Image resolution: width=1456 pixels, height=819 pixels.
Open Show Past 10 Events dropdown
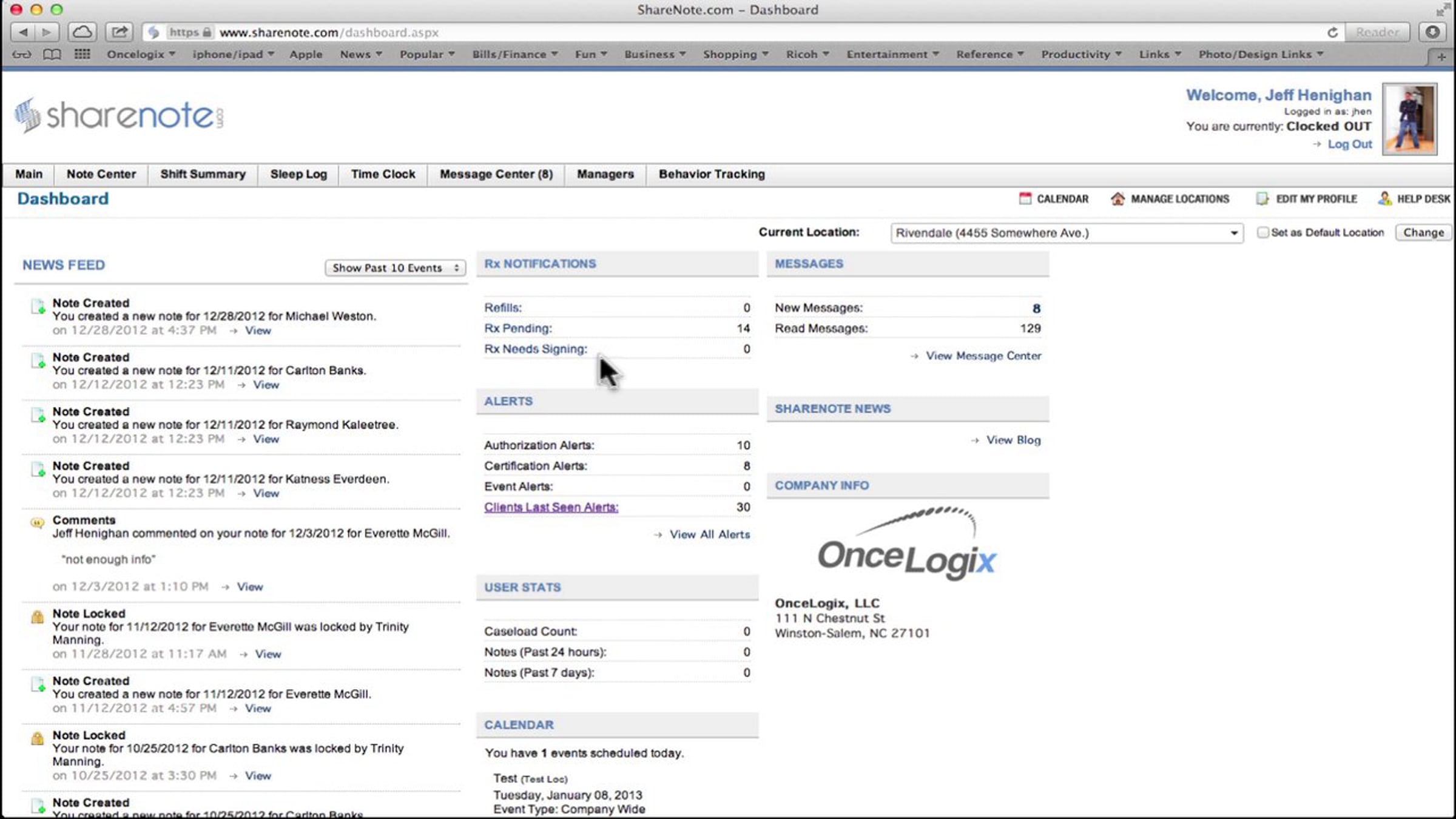[395, 268]
